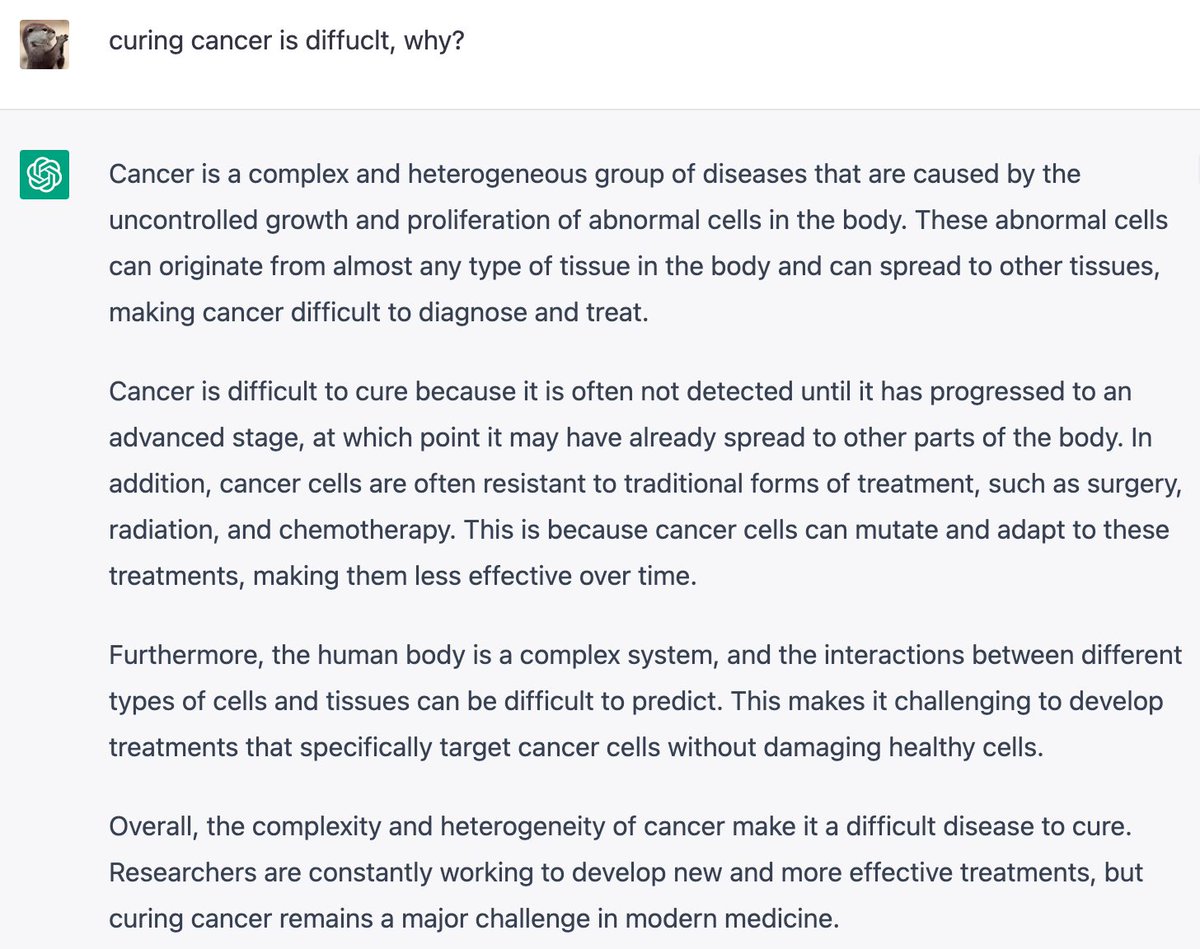Screen dimensions: 1200x949
Task: Click the divider line between prompt and response
Action: point(600,109)
